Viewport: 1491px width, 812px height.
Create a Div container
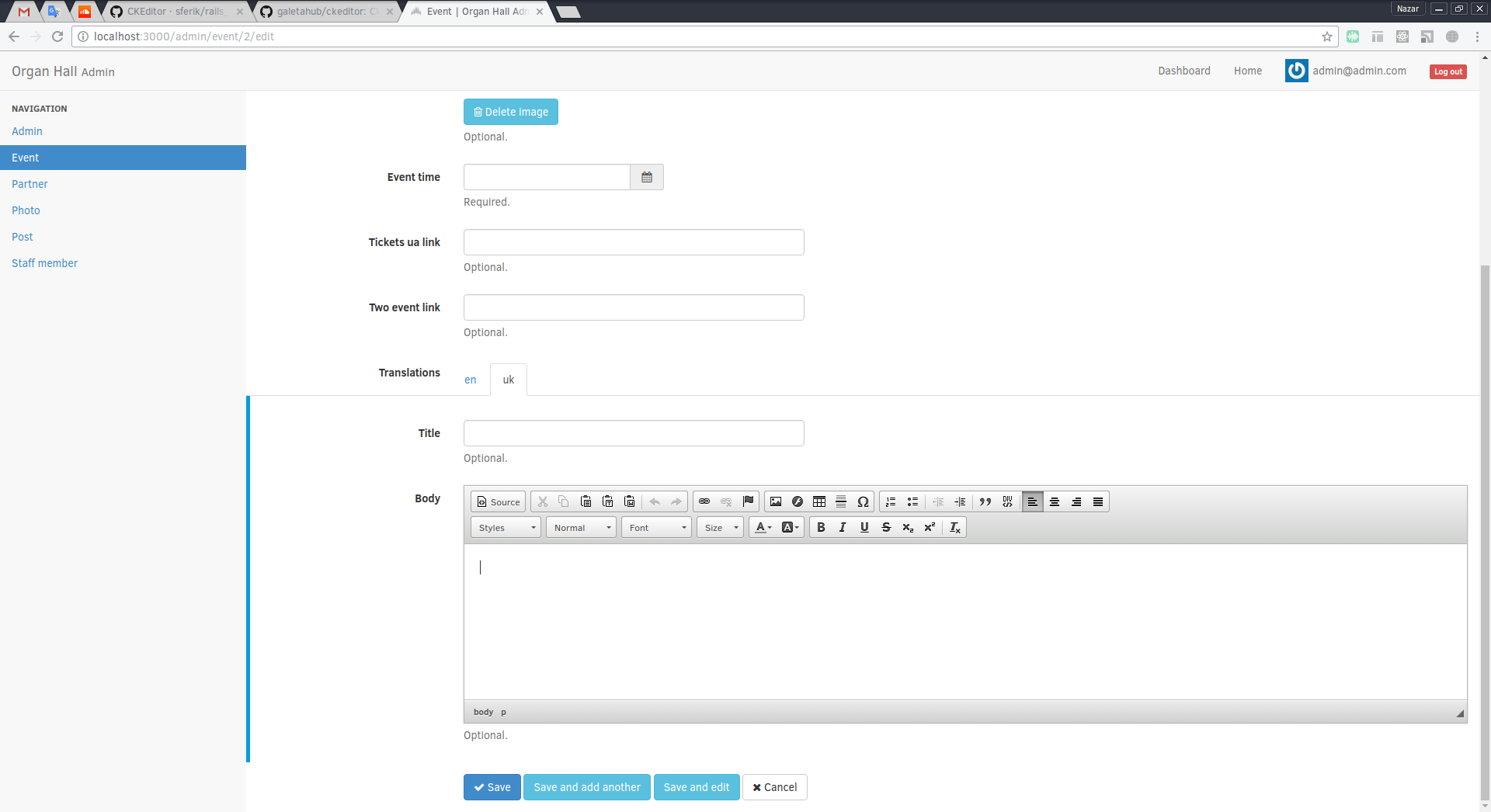point(1007,501)
